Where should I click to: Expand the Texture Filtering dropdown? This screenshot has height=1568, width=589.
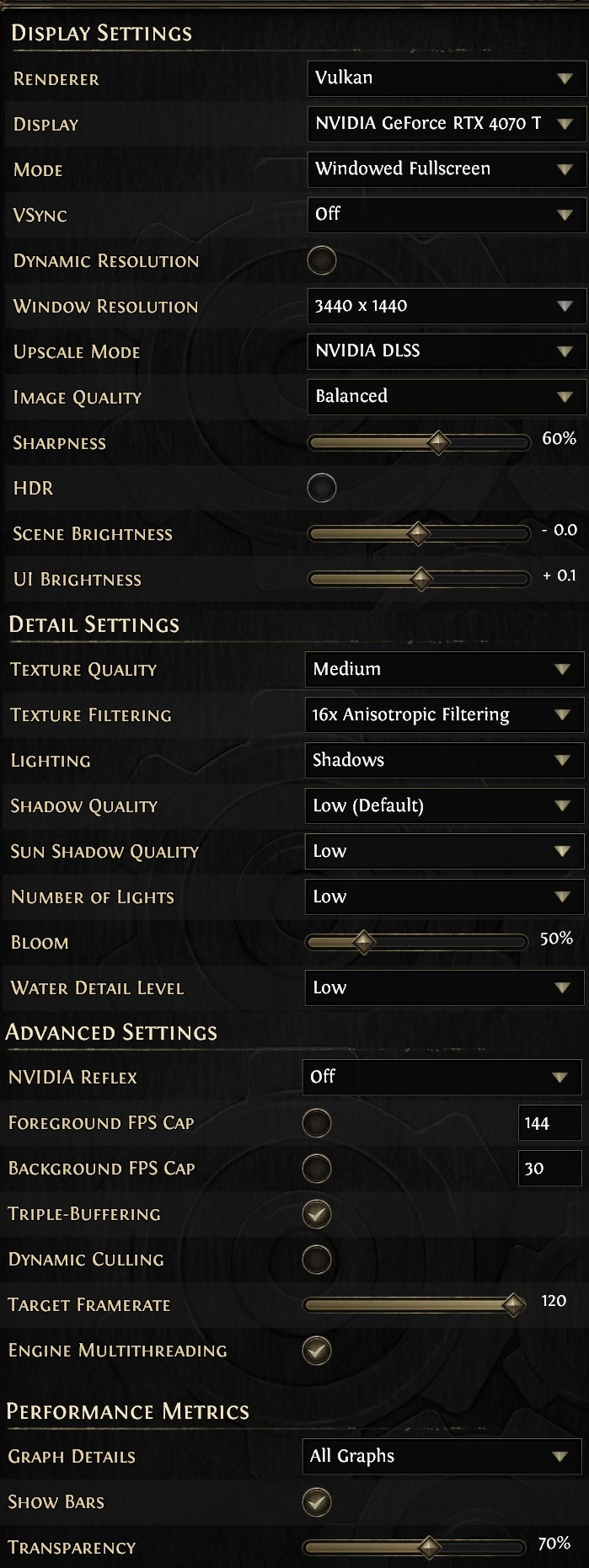(443, 715)
